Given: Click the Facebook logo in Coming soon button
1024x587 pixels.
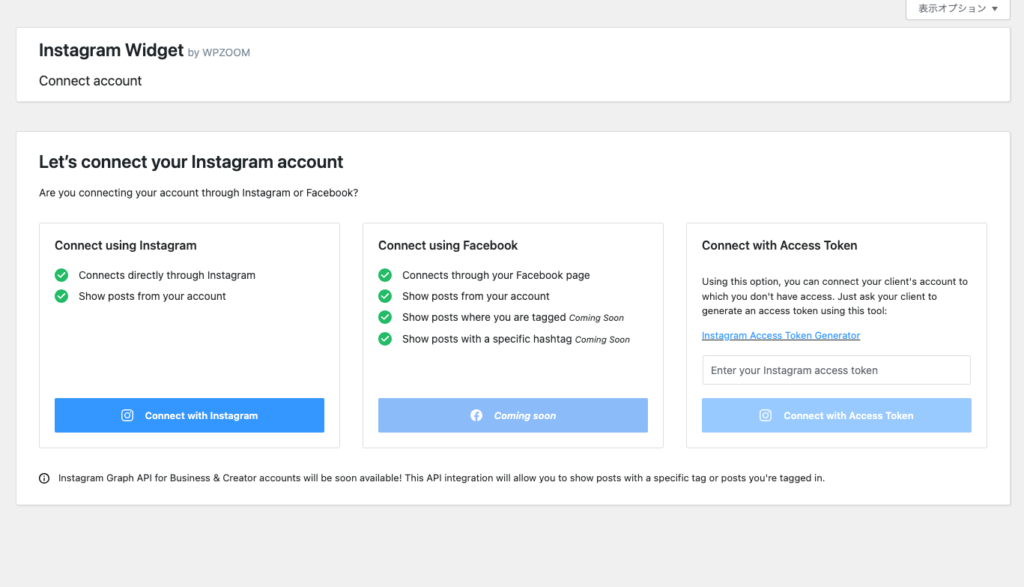Looking at the screenshot, I should pos(477,416).
